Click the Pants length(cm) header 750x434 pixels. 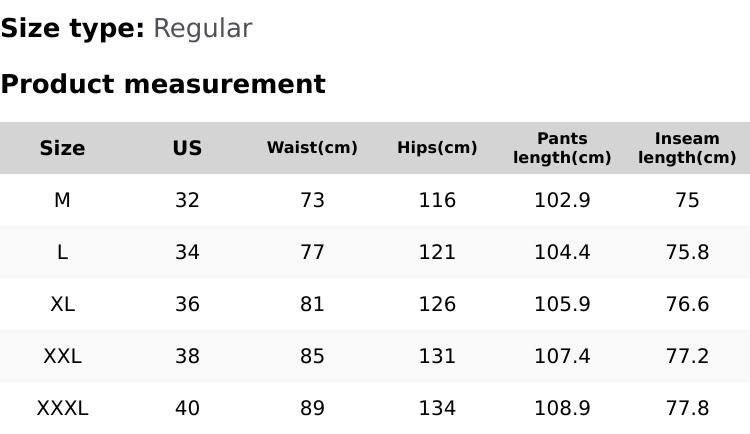click(x=562, y=148)
